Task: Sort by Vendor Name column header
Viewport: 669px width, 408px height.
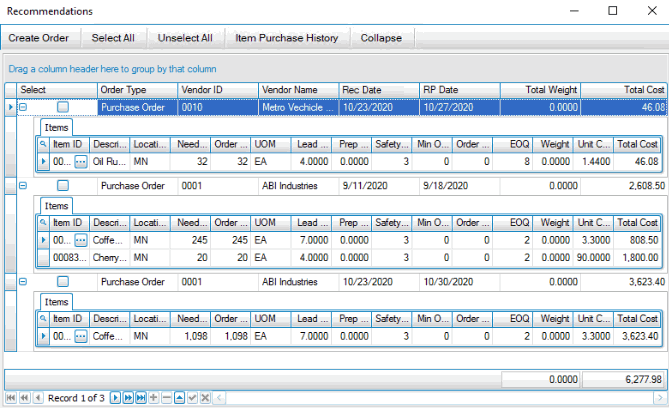Action: click(299, 90)
